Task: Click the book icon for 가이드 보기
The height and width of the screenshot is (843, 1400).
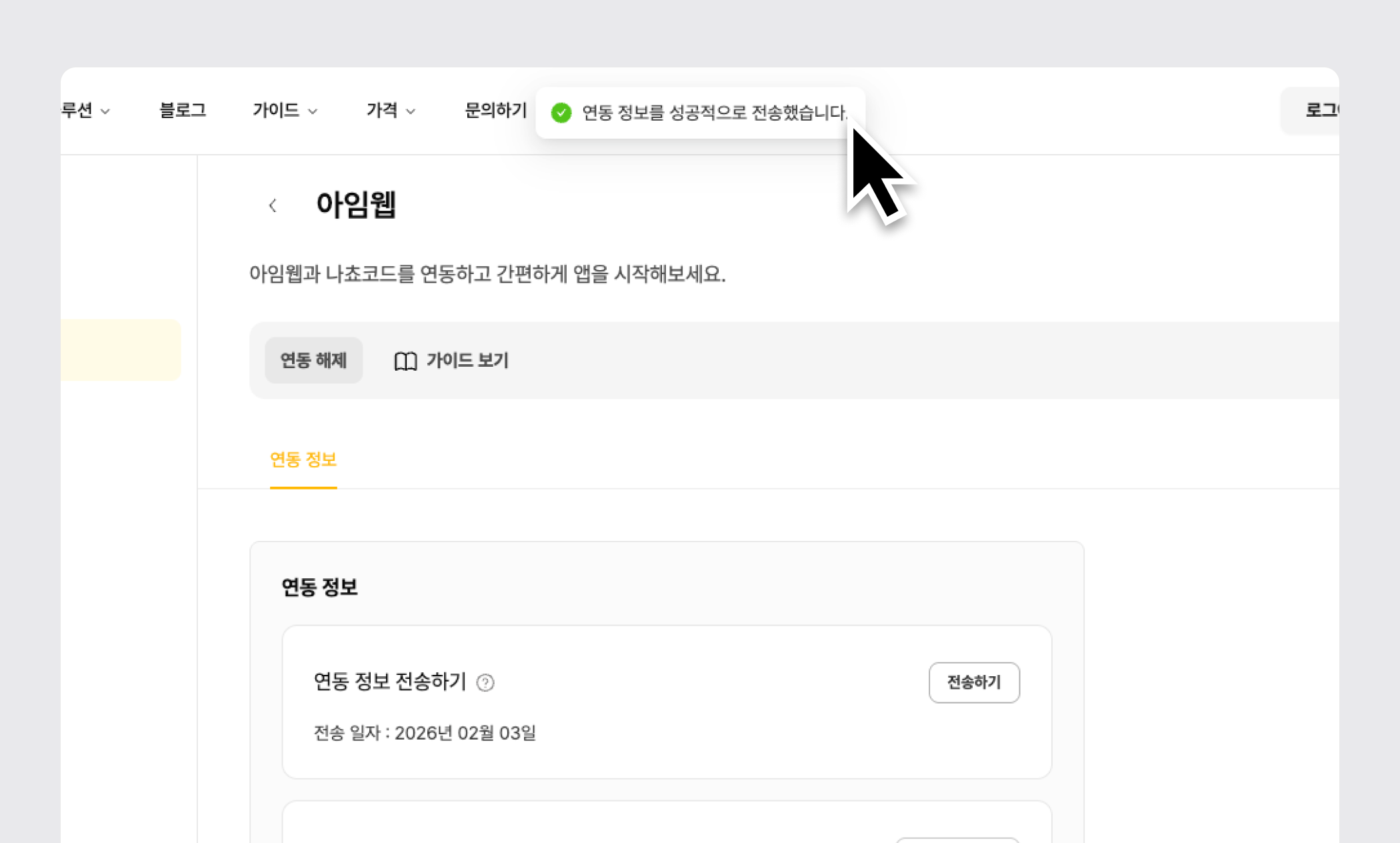Action: 405,361
